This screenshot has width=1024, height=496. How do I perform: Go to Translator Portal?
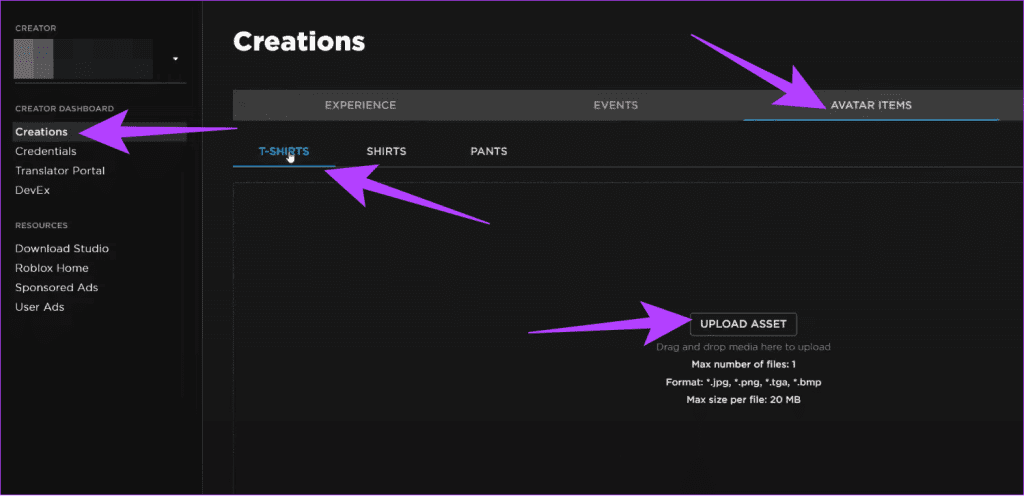point(59,171)
